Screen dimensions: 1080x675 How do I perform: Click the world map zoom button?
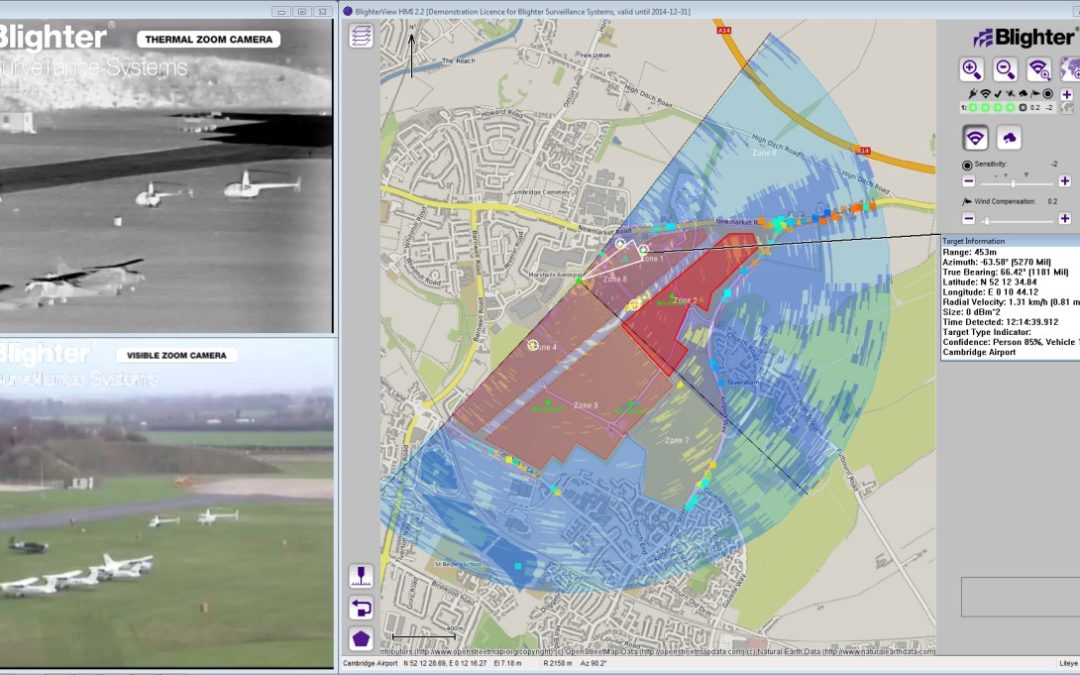click(x=1070, y=70)
